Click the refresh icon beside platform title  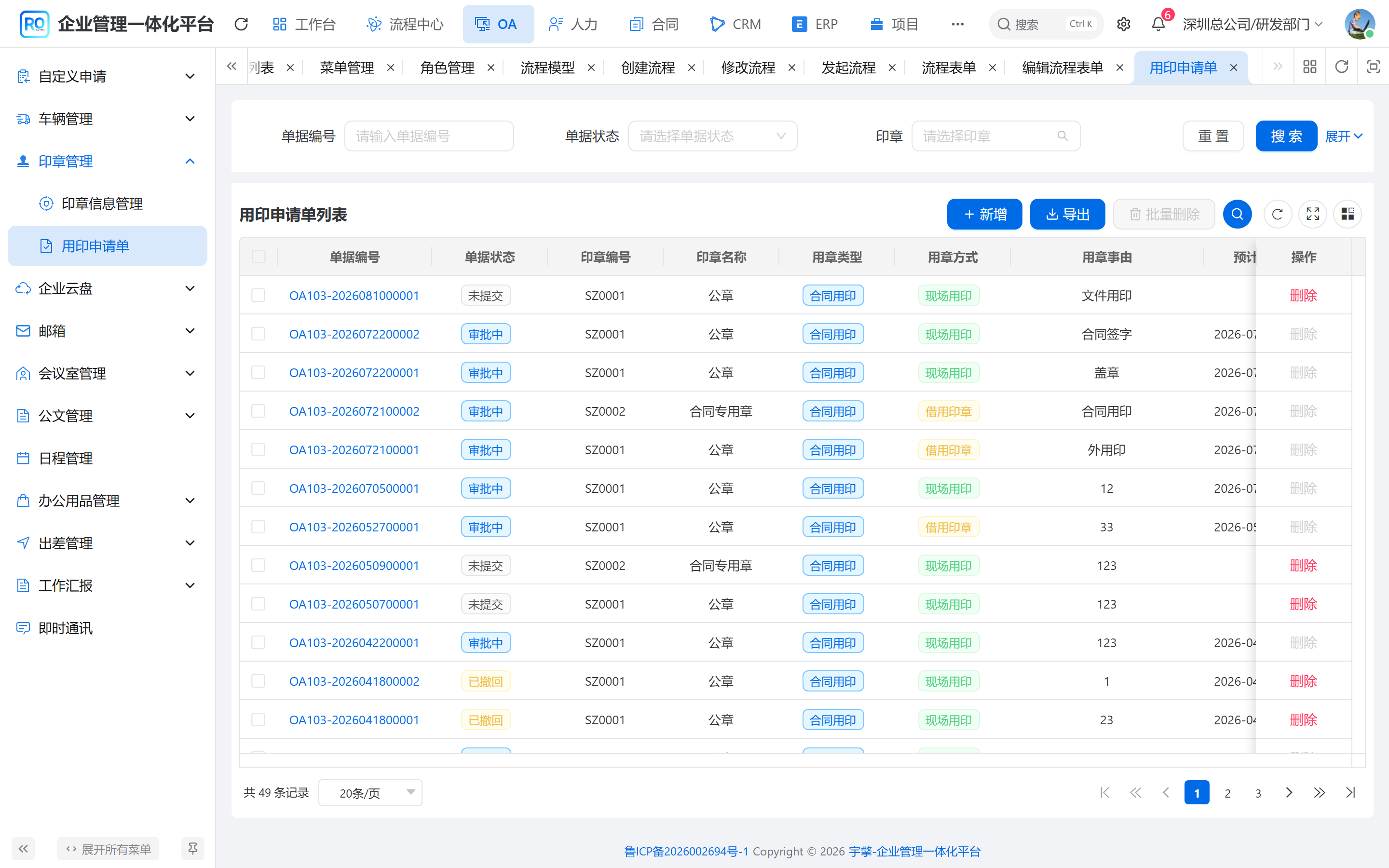click(241, 24)
